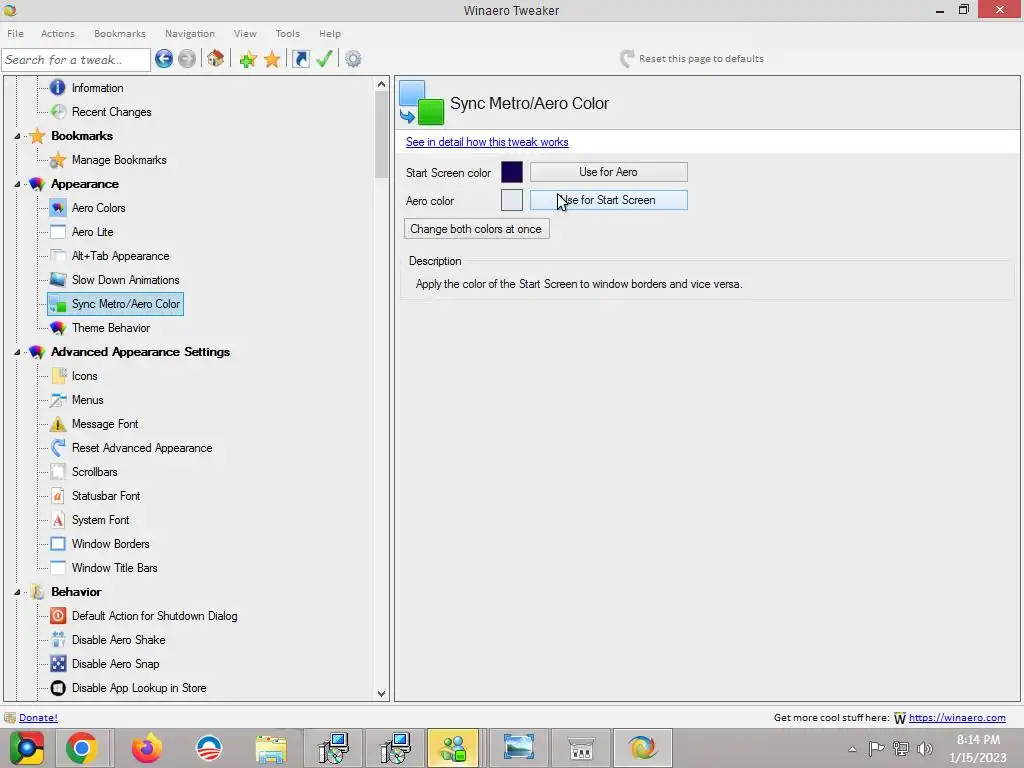Open Disable App Lookup in Store

tap(138, 688)
